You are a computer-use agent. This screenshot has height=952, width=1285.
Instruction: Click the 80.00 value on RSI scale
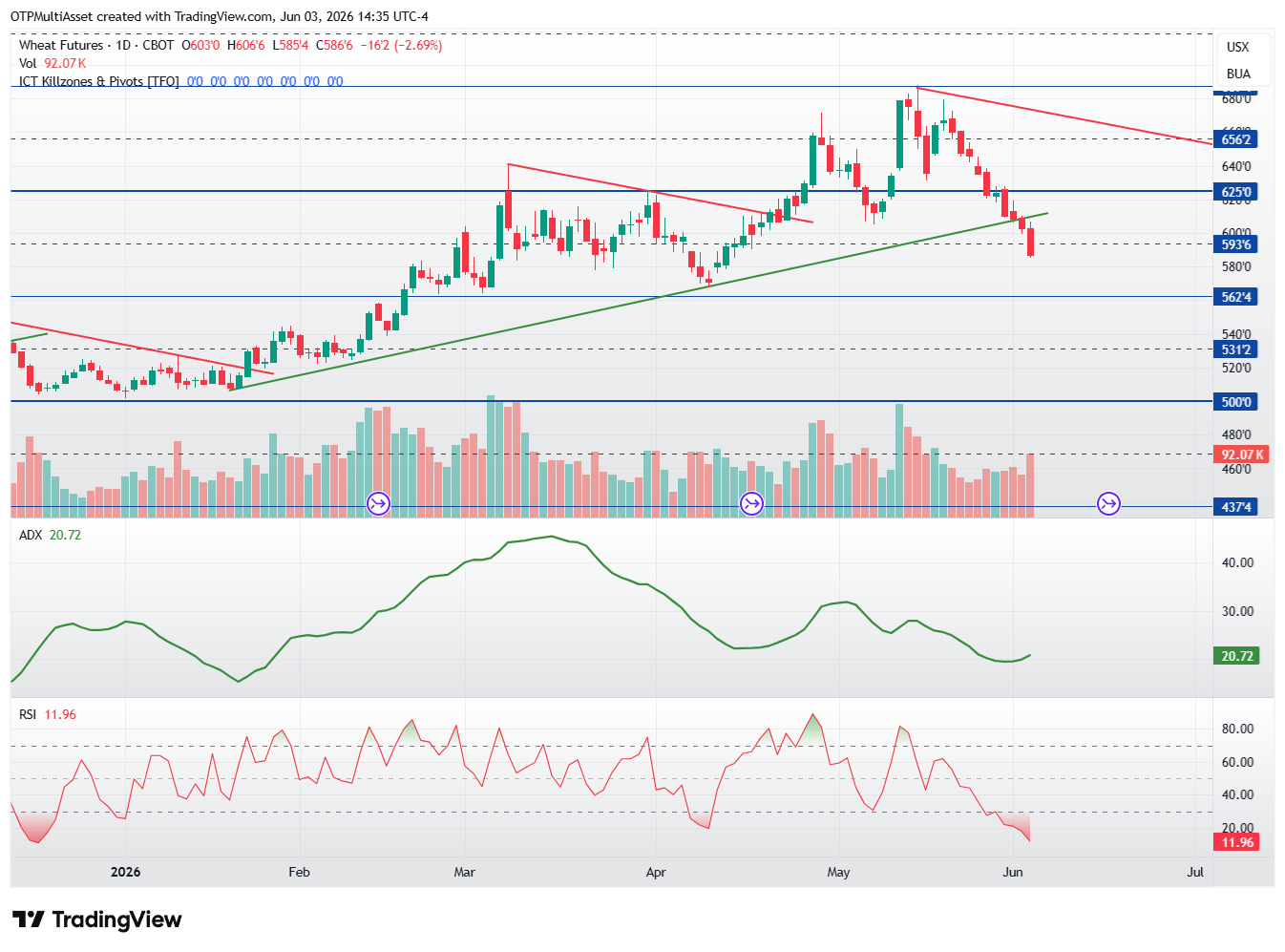click(x=1238, y=729)
